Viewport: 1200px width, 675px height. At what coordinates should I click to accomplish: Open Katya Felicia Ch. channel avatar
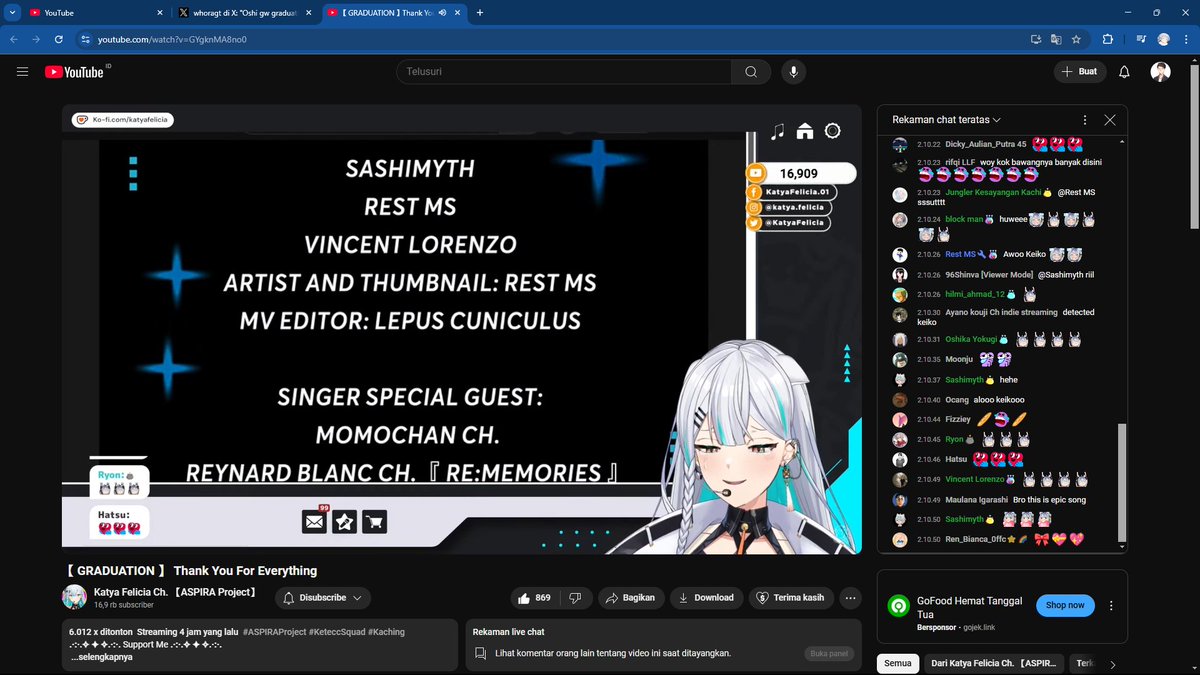coord(75,597)
